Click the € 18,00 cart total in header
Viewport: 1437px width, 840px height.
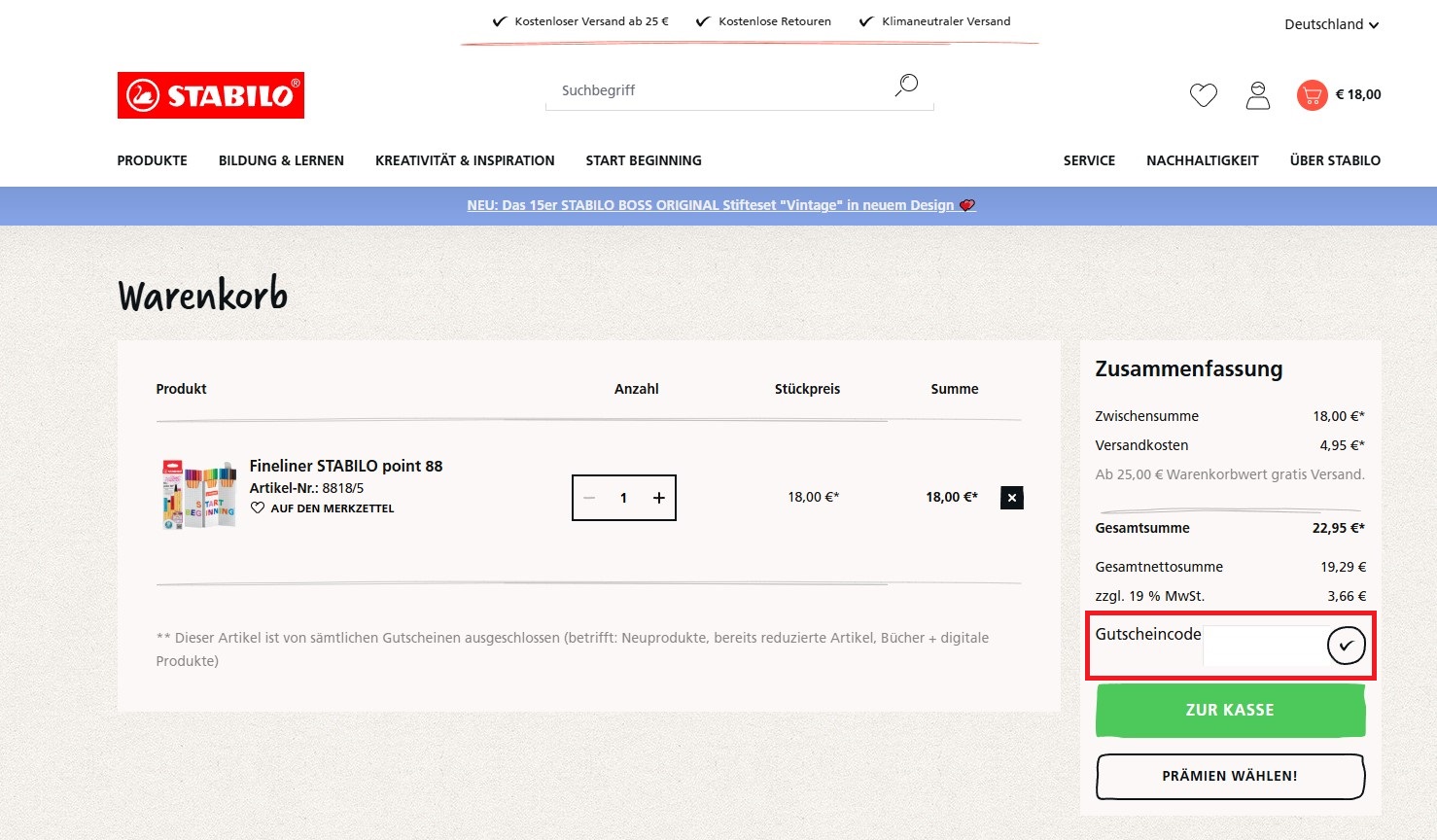tap(1358, 94)
